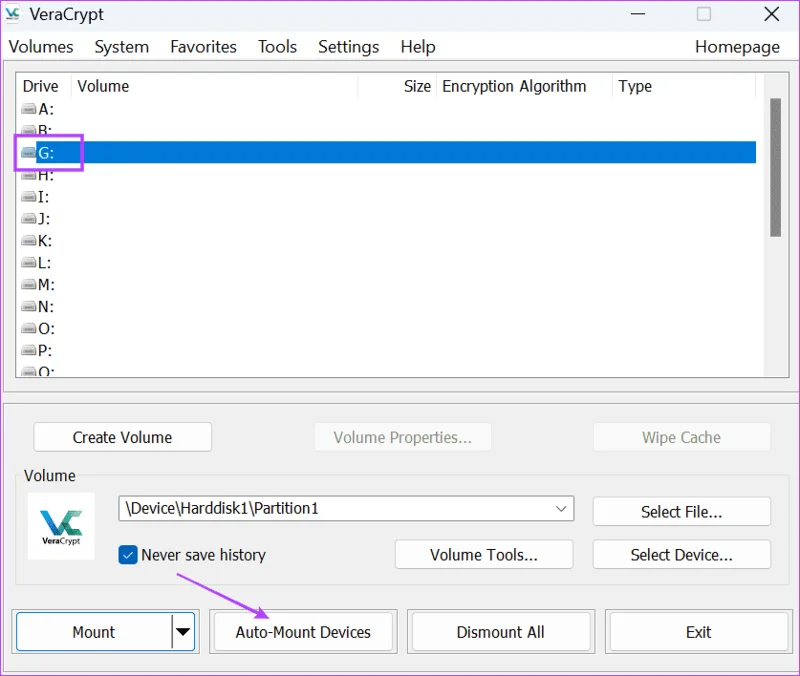Close the VeraCrypt window
This screenshot has width=800, height=676.
tap(771, 14)
